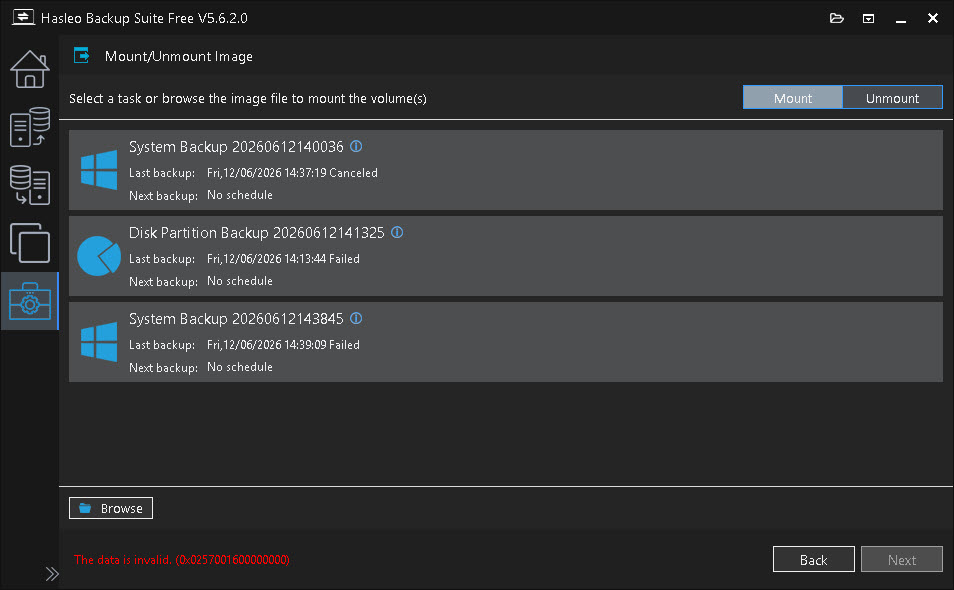
Task: Click pie icon of Disk Partition Backup task
Action: pos(99,256)
